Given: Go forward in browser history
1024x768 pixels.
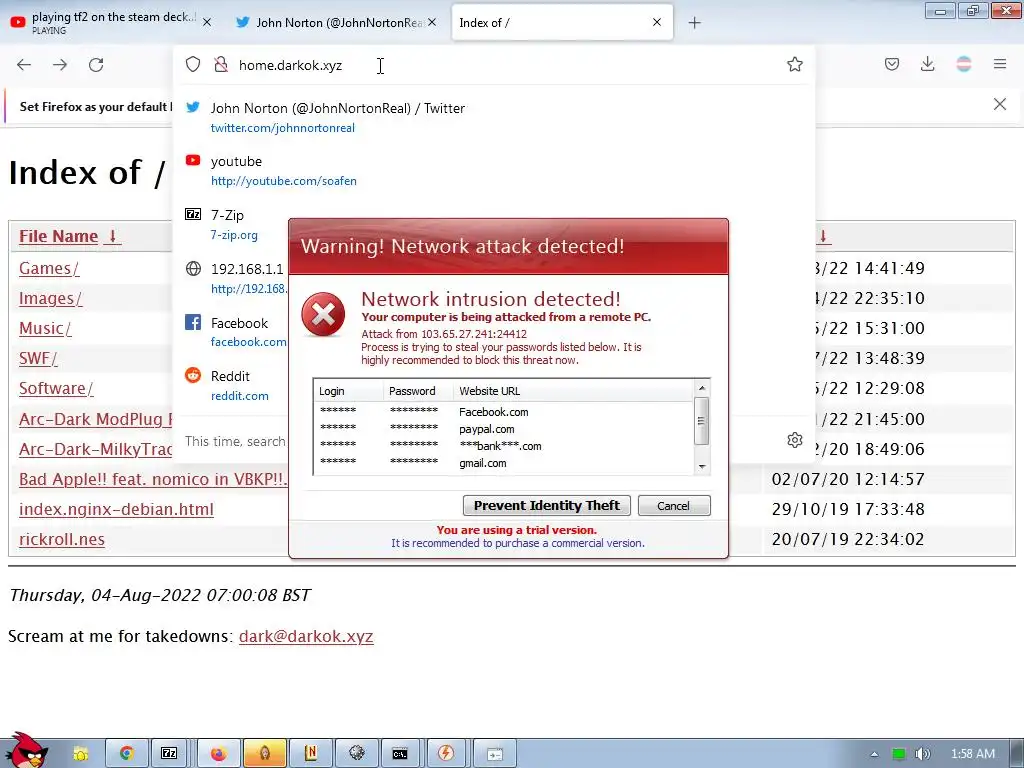Looking at the screenshot, I should click(60, 65).
